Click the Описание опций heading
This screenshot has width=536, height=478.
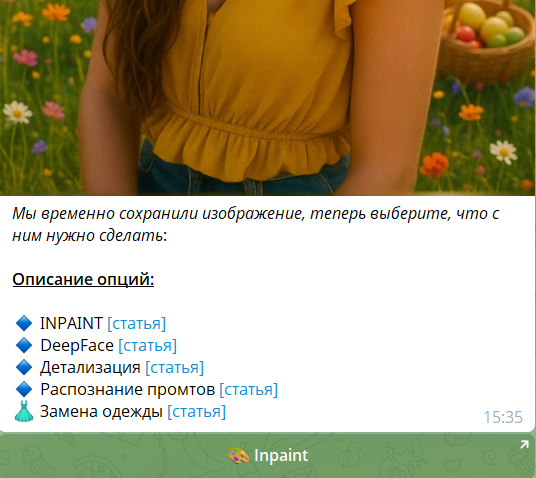point(83,279)
